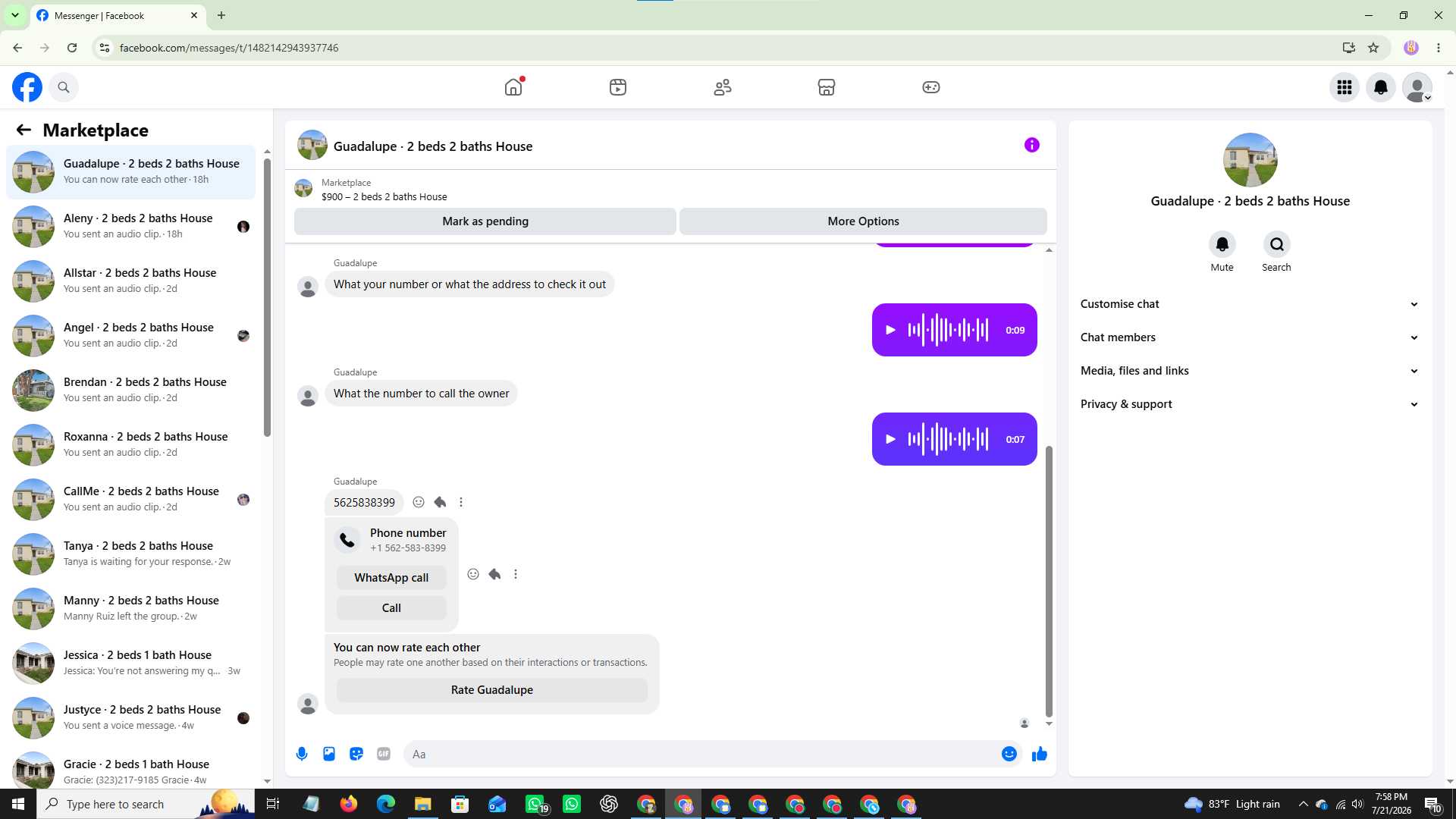
Task: Reply to the Phone number card
Action: click(x=494, y=574)
